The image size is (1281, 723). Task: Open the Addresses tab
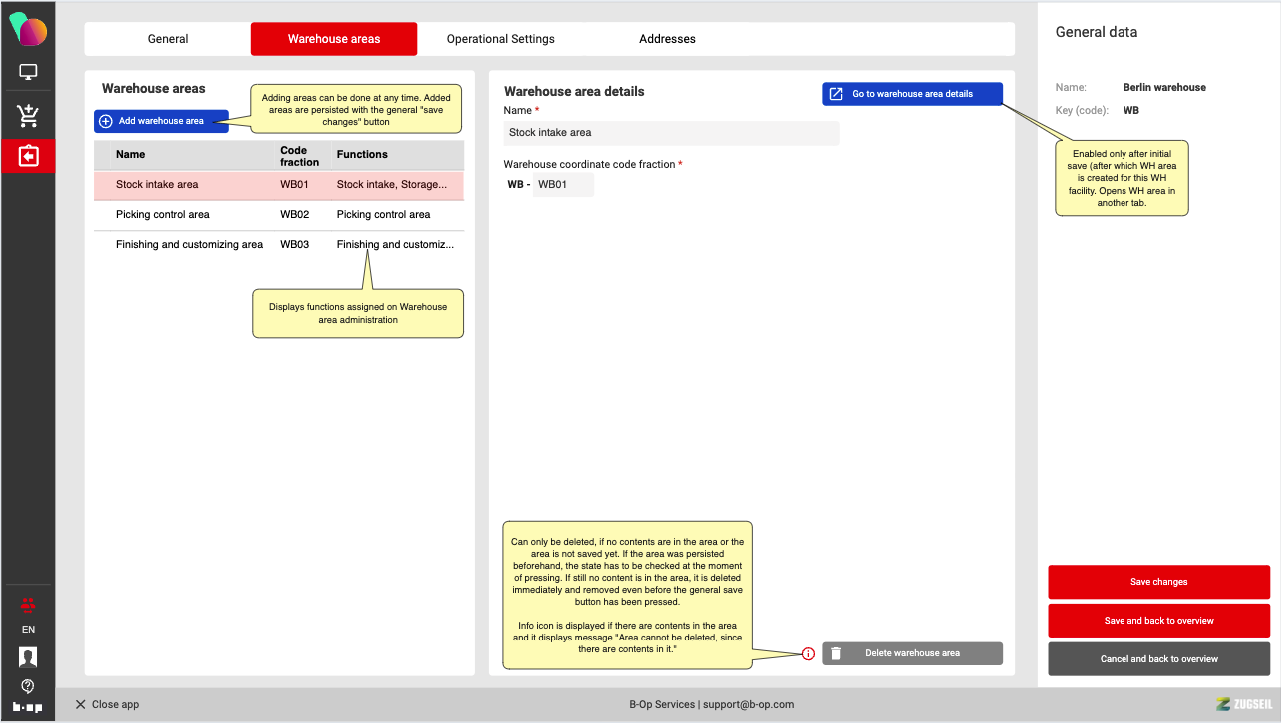pos(667,39)
